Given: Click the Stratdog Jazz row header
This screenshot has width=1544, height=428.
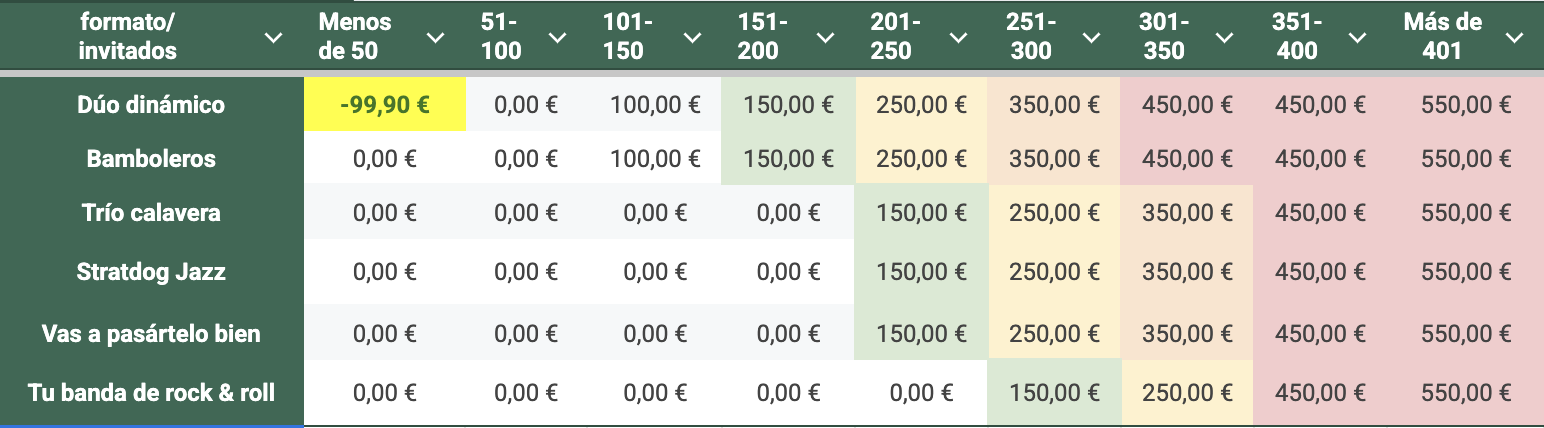Looking at the screenshot, I should [151, 271].
